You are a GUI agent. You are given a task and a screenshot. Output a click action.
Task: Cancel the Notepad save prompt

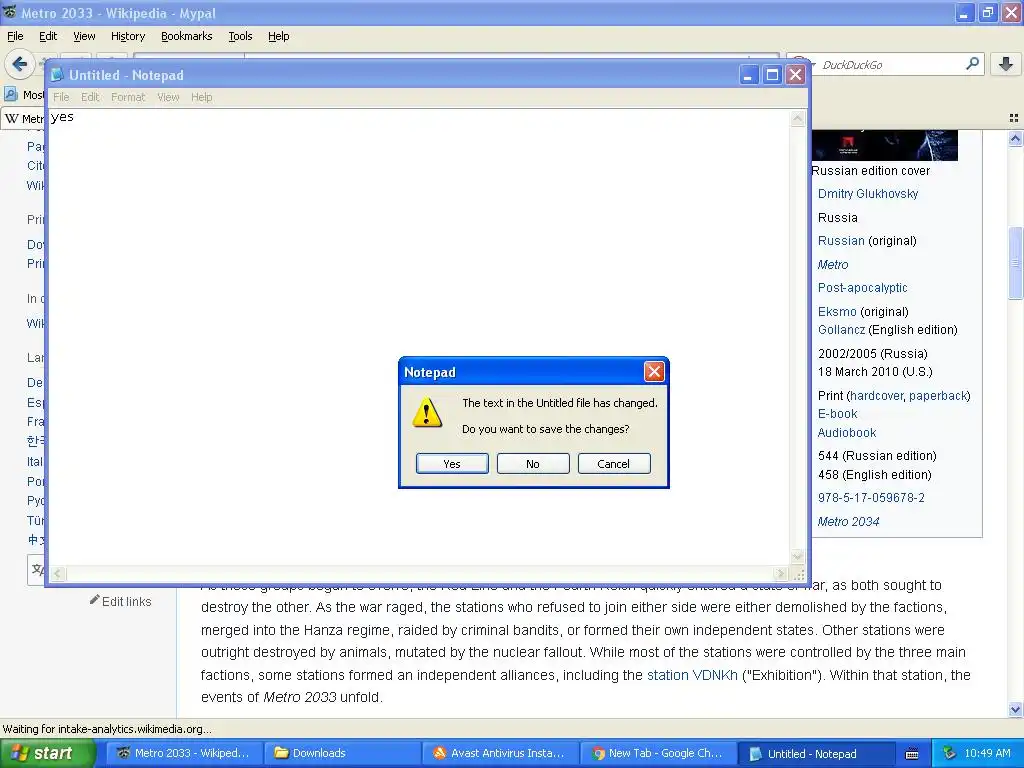click(x=614, y=464)
